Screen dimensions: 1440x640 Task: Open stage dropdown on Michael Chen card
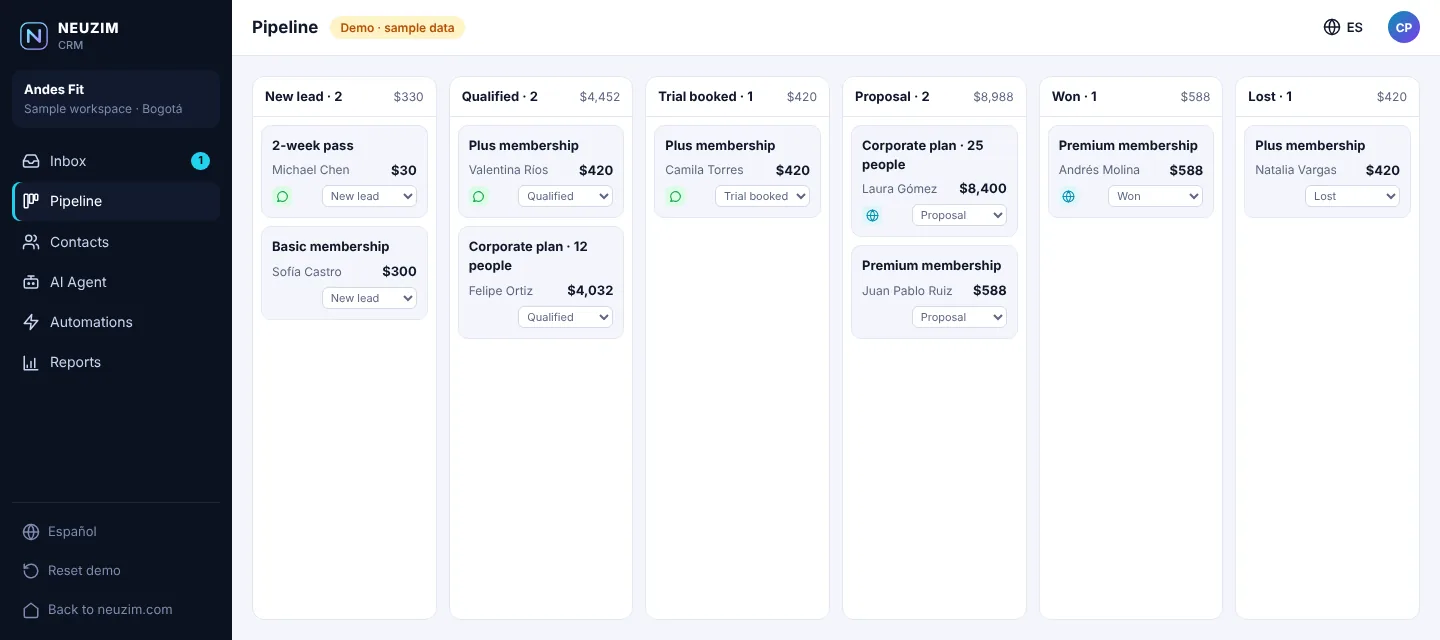[x=369, y=196]
